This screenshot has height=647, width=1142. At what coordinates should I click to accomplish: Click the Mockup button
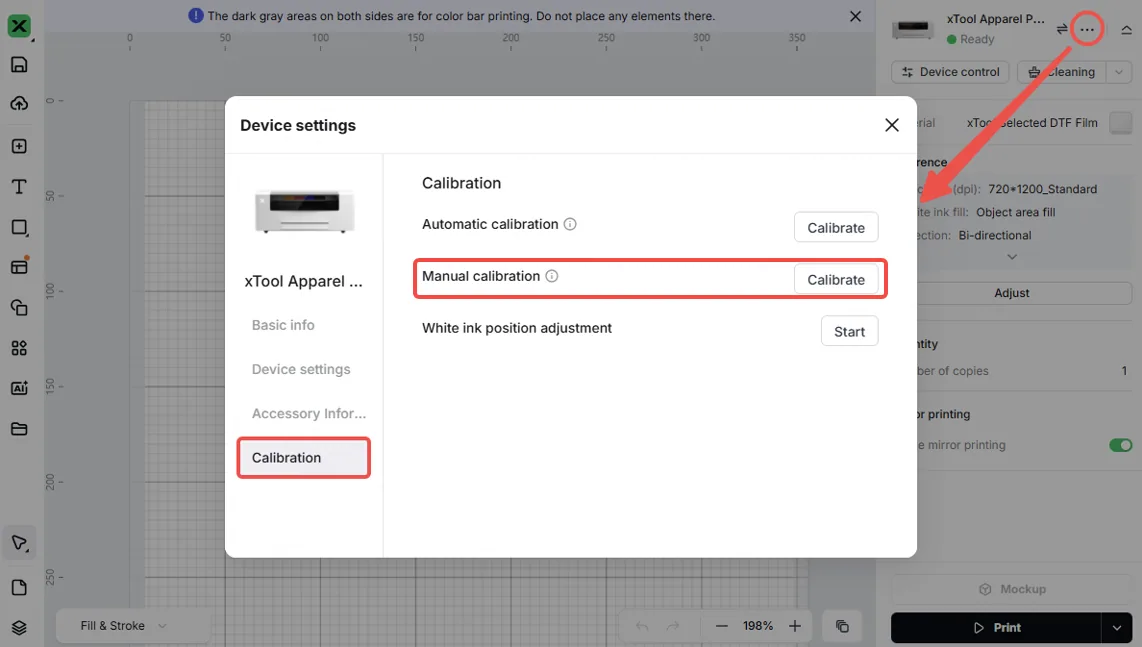click(1012, 589)
